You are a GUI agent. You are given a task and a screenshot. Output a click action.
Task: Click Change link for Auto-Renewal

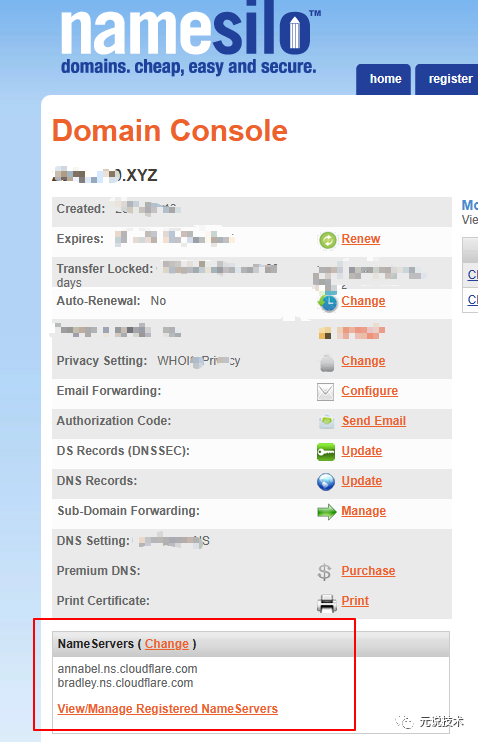(x=363, y=301)
